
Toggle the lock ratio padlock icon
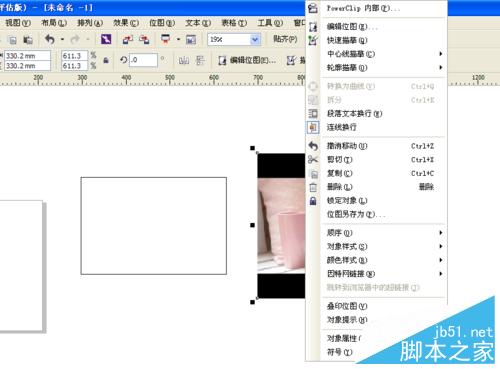pyautogui.click(x=106, y=60)
